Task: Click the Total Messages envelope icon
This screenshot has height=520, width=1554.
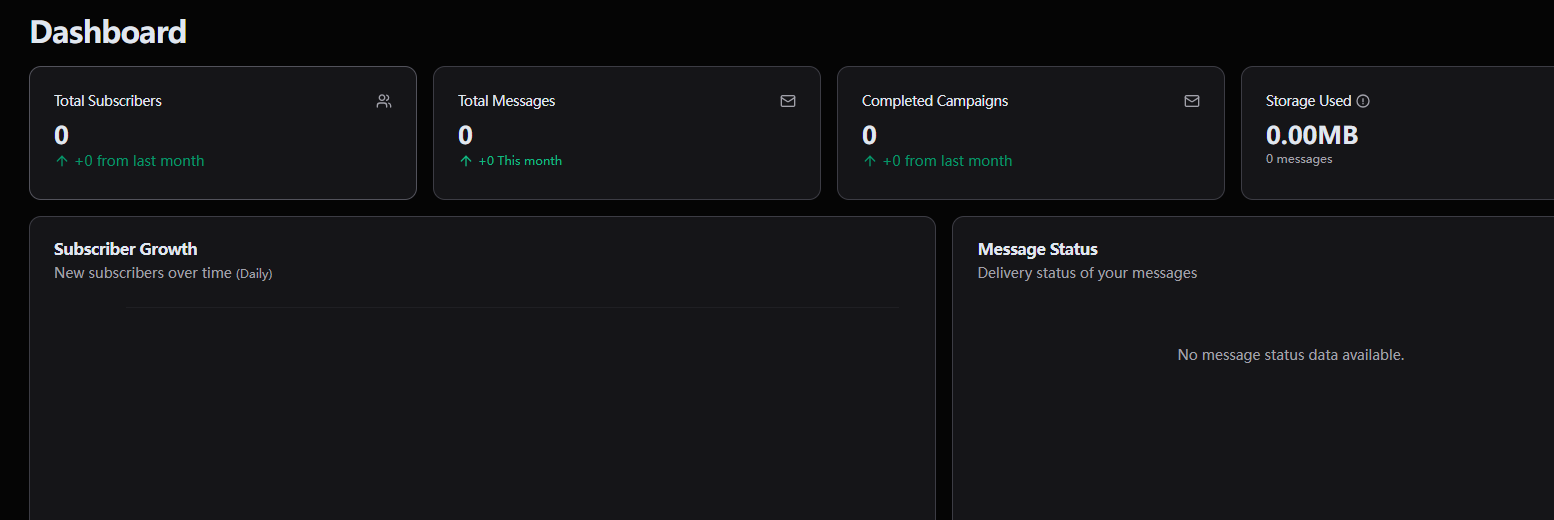Action: point(788,101)
